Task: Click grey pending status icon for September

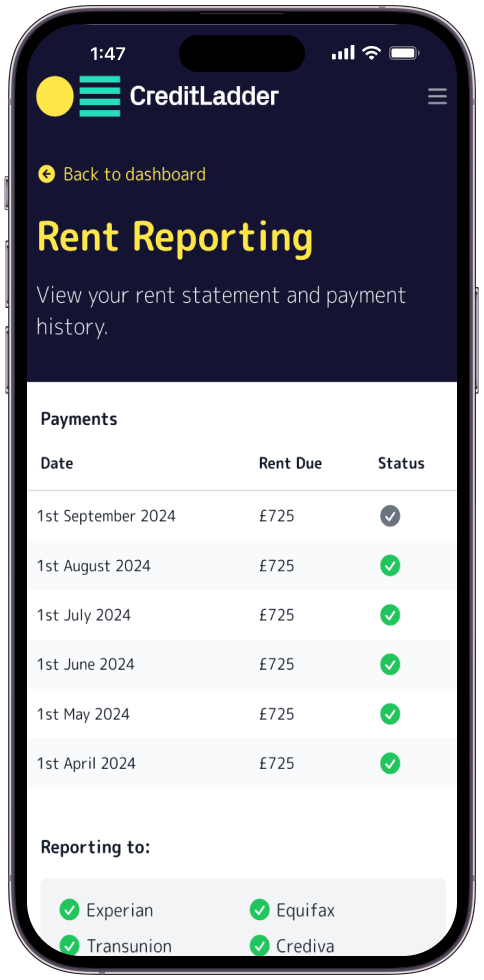Action: pyautogui.click(x=390, y=516)
